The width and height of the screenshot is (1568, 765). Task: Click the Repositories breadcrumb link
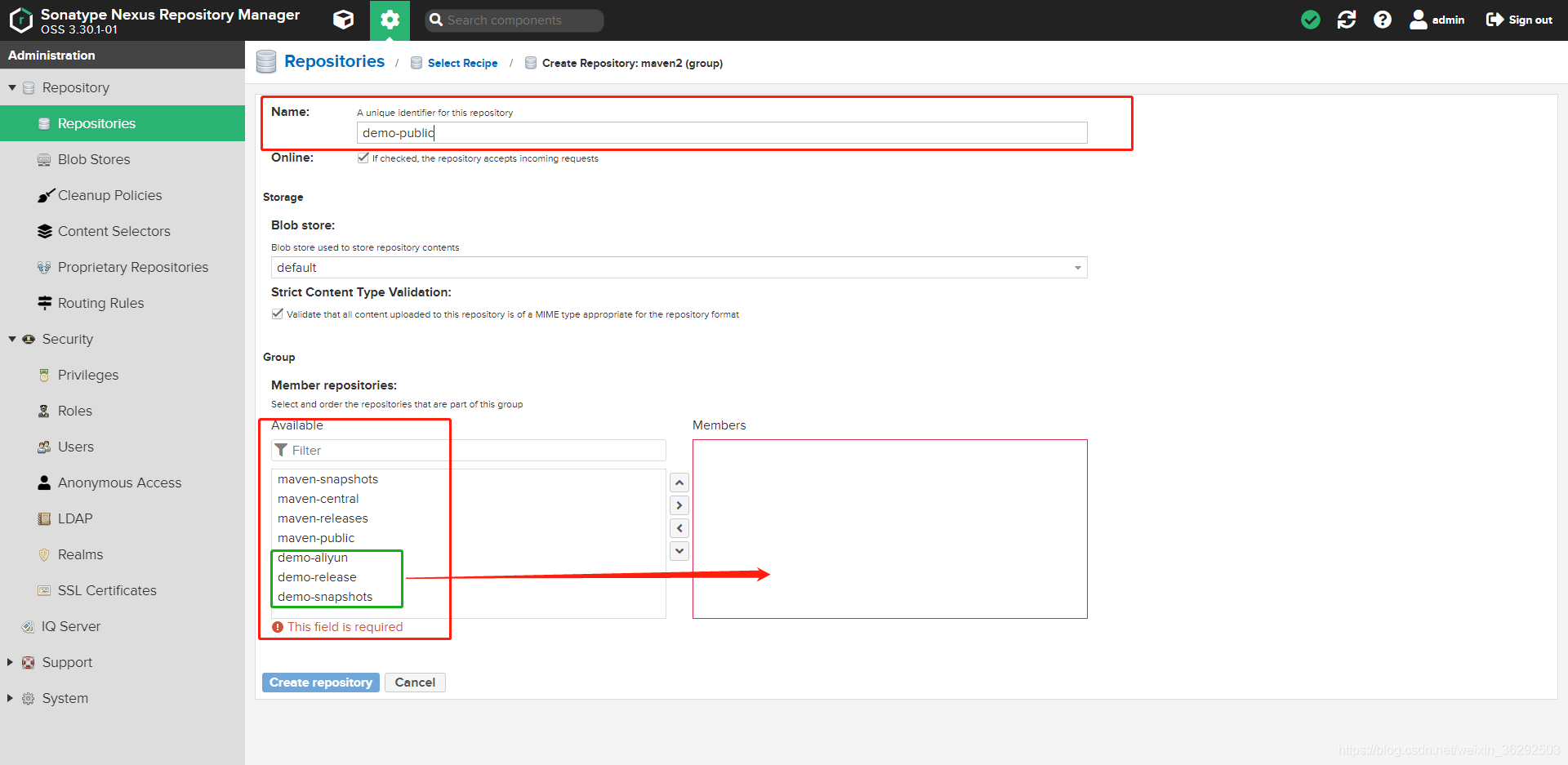coord(334,61)
